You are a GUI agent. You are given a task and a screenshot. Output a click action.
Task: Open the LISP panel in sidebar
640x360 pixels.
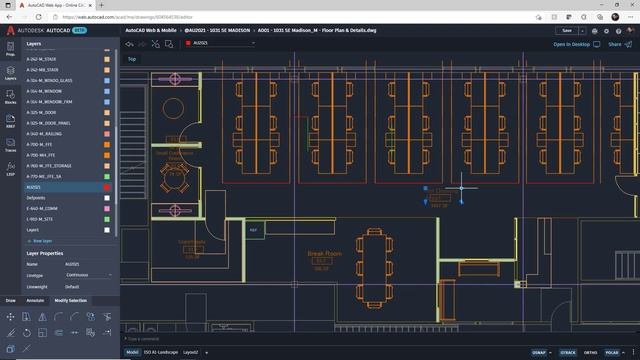tap(11, 169)
